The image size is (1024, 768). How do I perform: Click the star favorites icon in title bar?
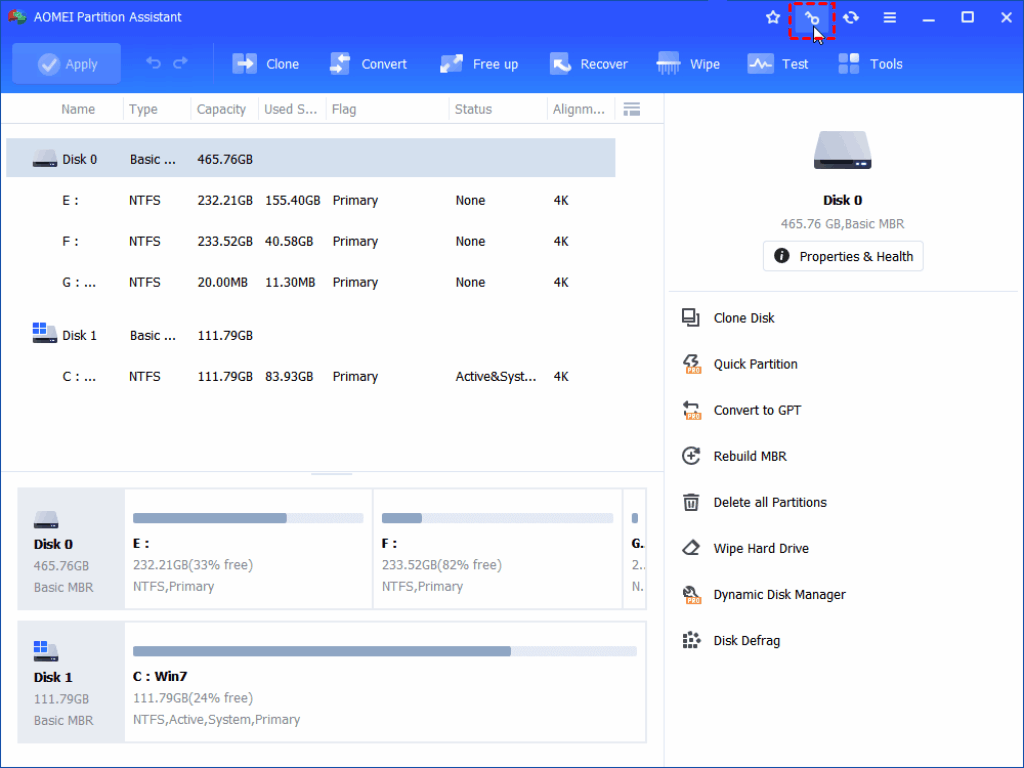[772, 18]
